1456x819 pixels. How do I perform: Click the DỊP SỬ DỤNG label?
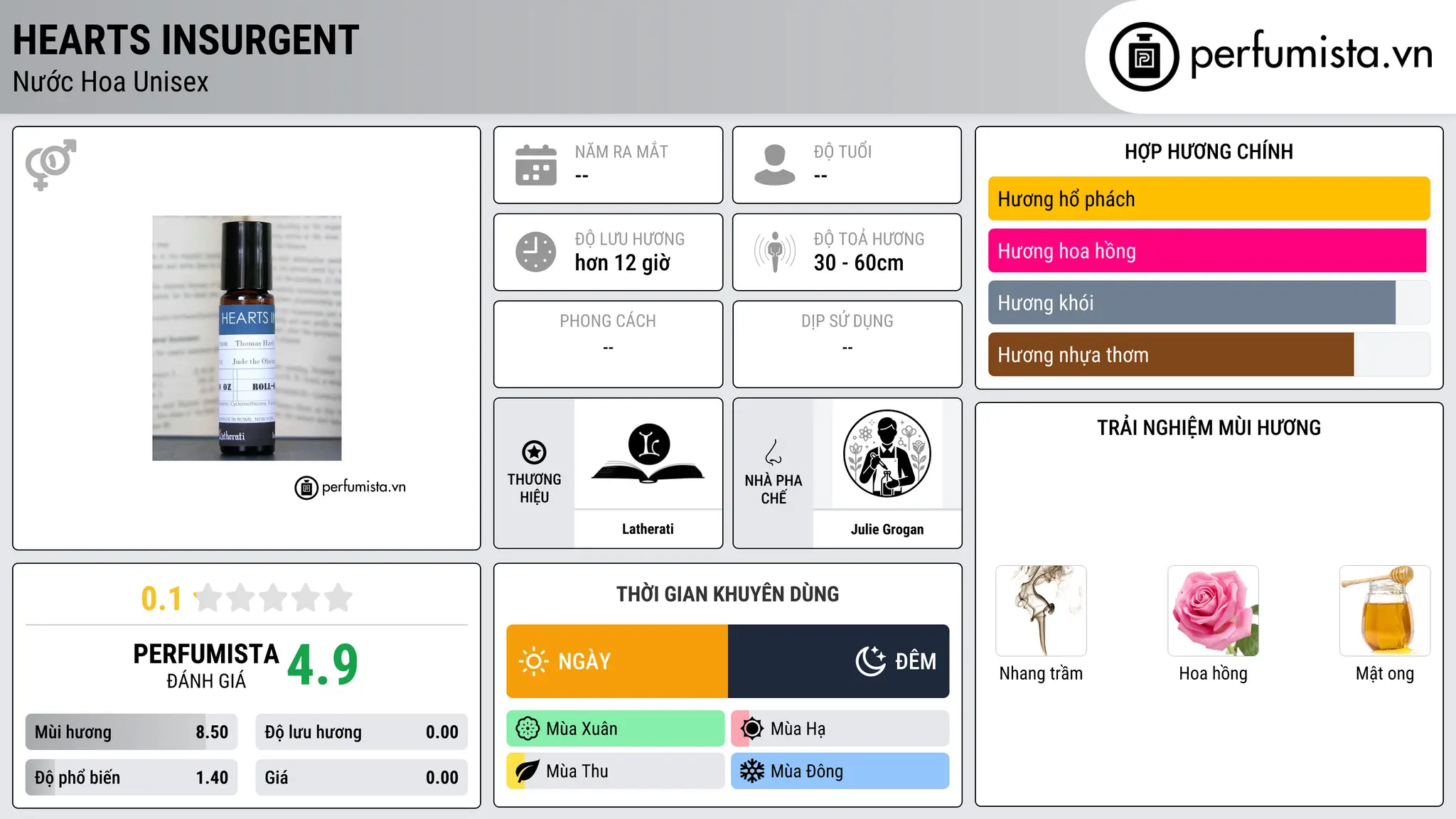coord(847,321)
